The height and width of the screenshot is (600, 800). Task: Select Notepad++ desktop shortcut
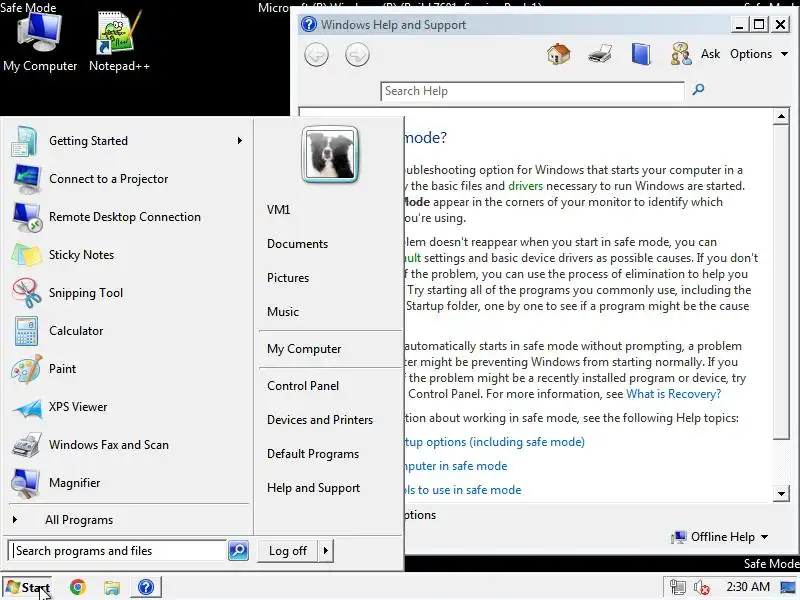pos(119,42)
